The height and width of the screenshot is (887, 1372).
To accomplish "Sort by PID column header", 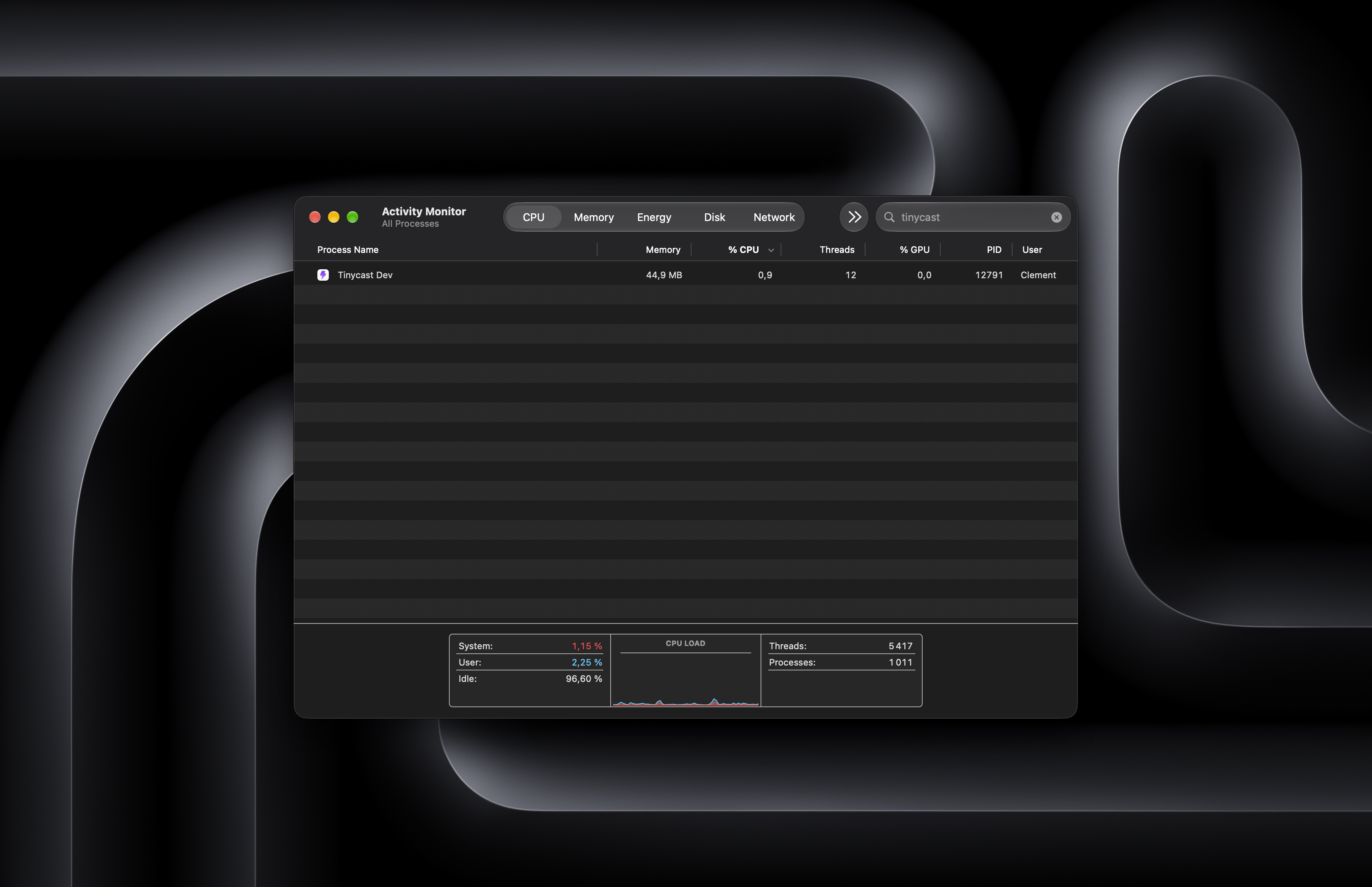I will click(x=994, y=249).
